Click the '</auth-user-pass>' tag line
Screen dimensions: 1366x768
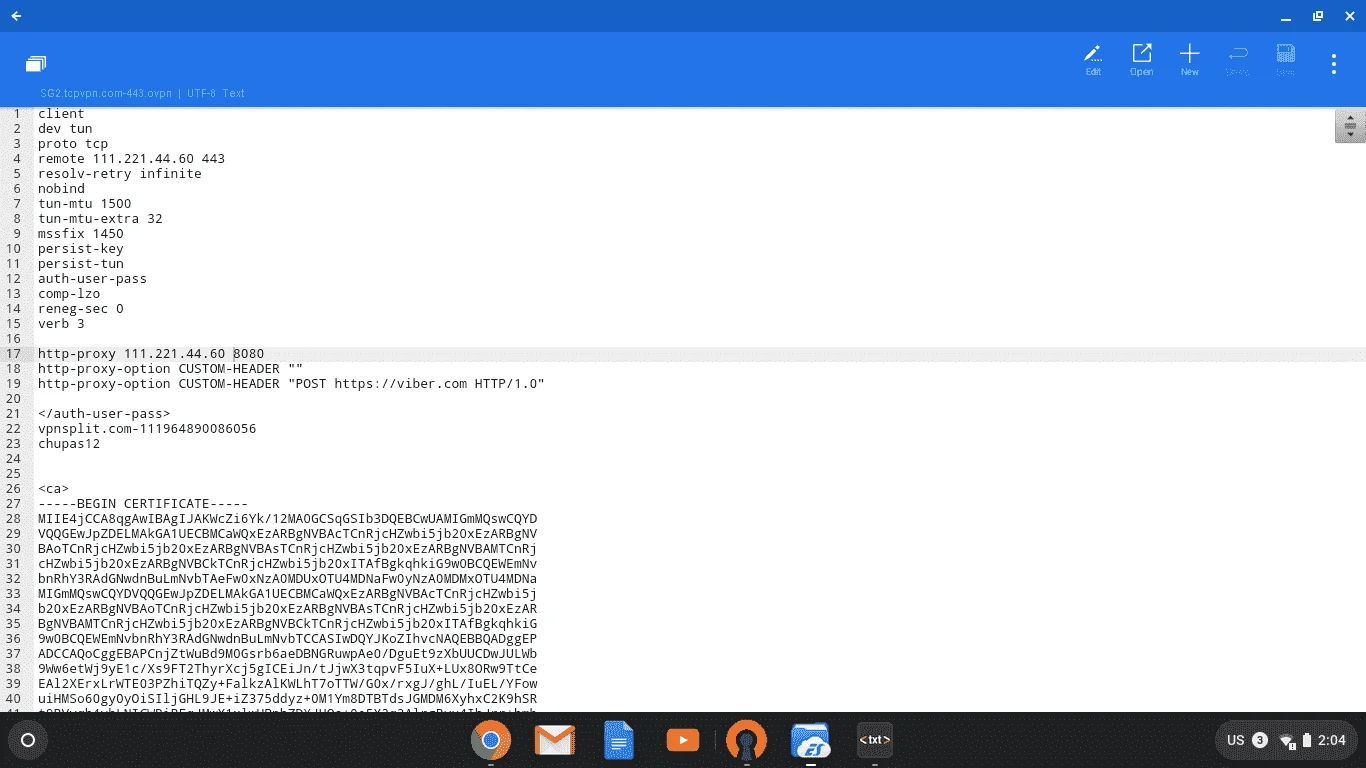pyautogui.click(x=104, y=414)
